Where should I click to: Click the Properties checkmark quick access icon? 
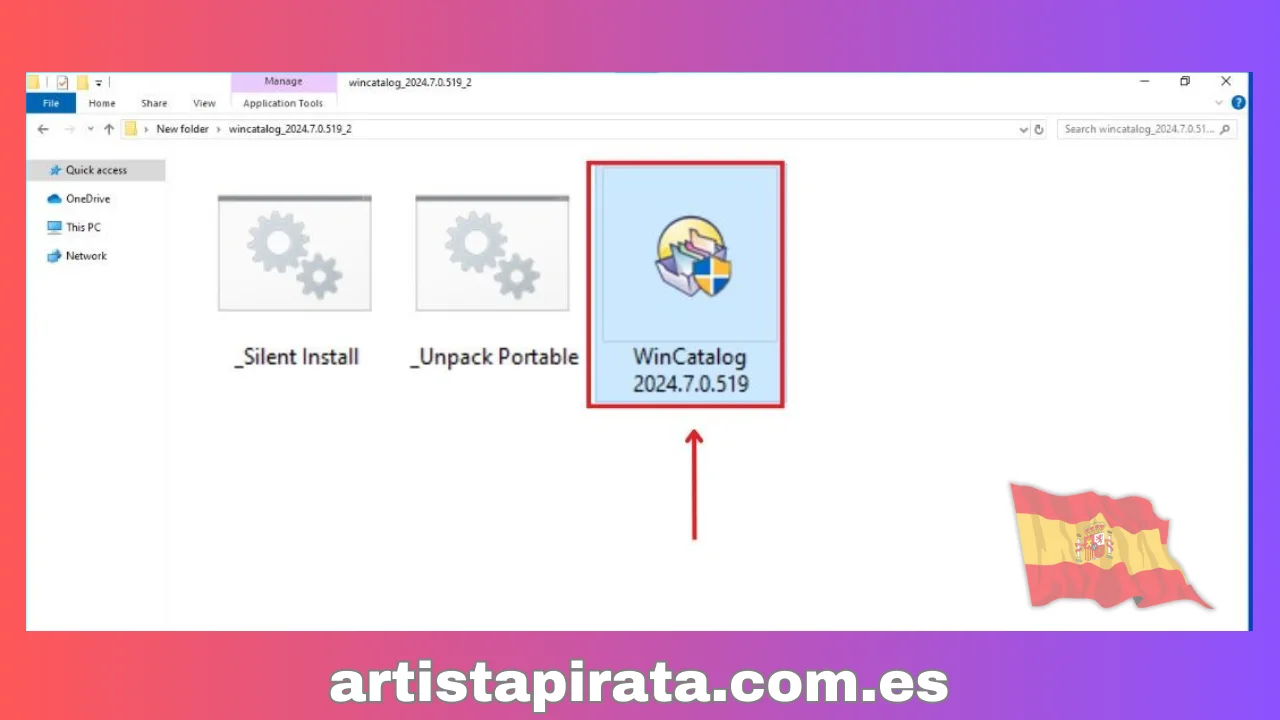(62, 82)
